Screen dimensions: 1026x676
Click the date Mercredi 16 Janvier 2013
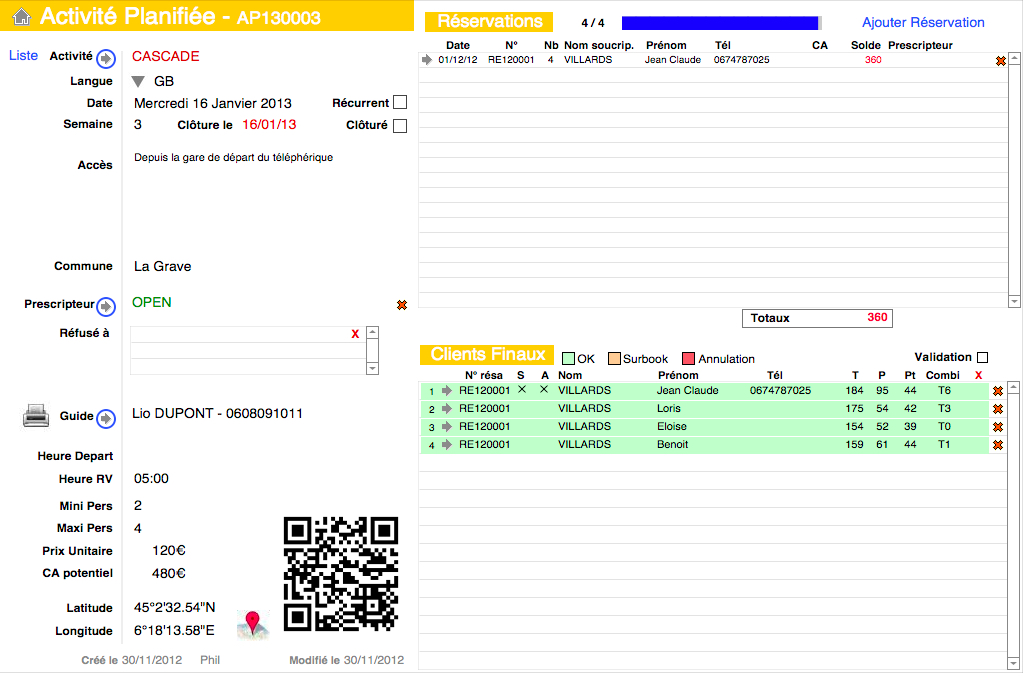click(x=213, y=103)
